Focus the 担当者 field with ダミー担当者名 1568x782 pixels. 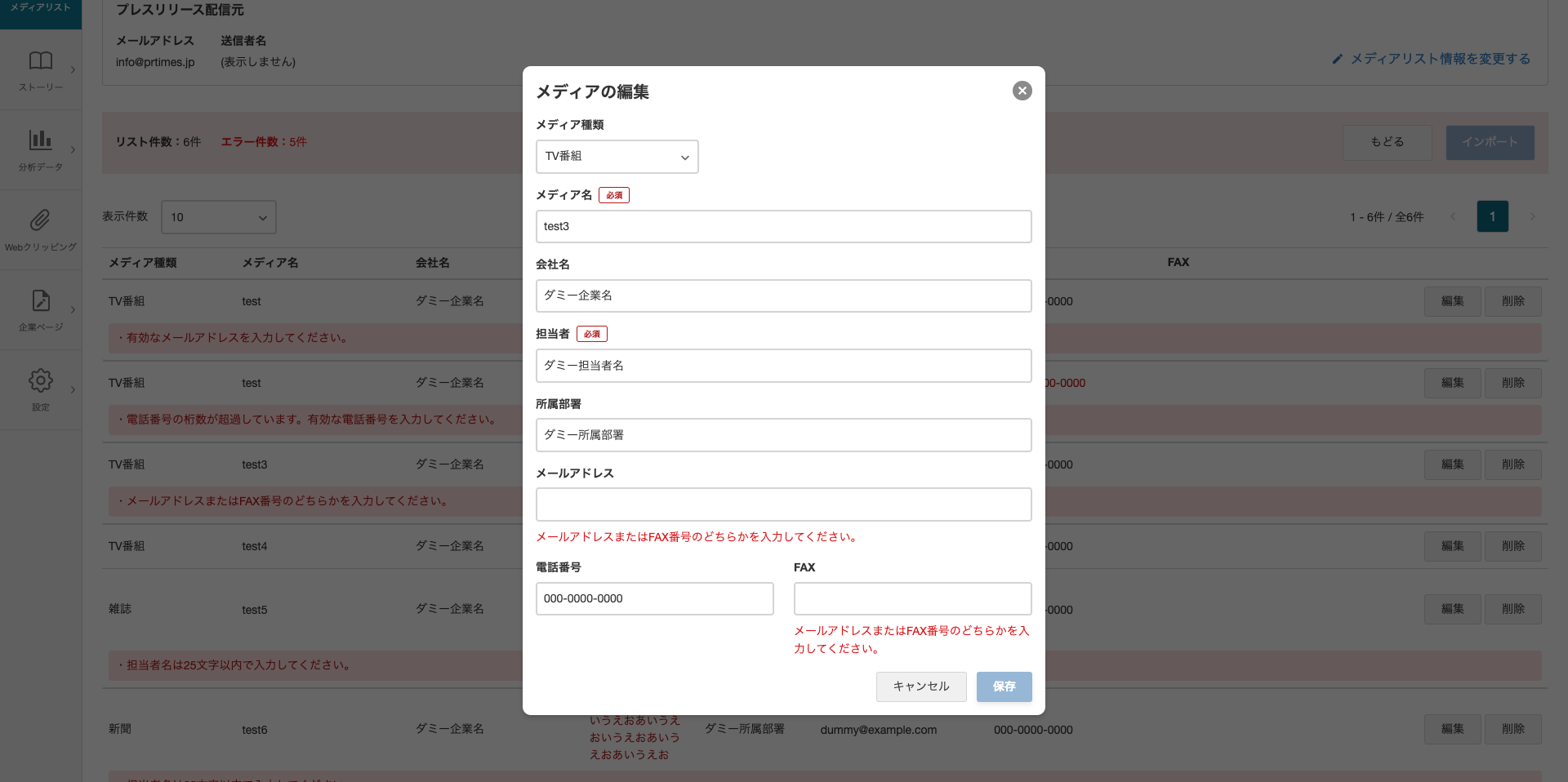783,366
